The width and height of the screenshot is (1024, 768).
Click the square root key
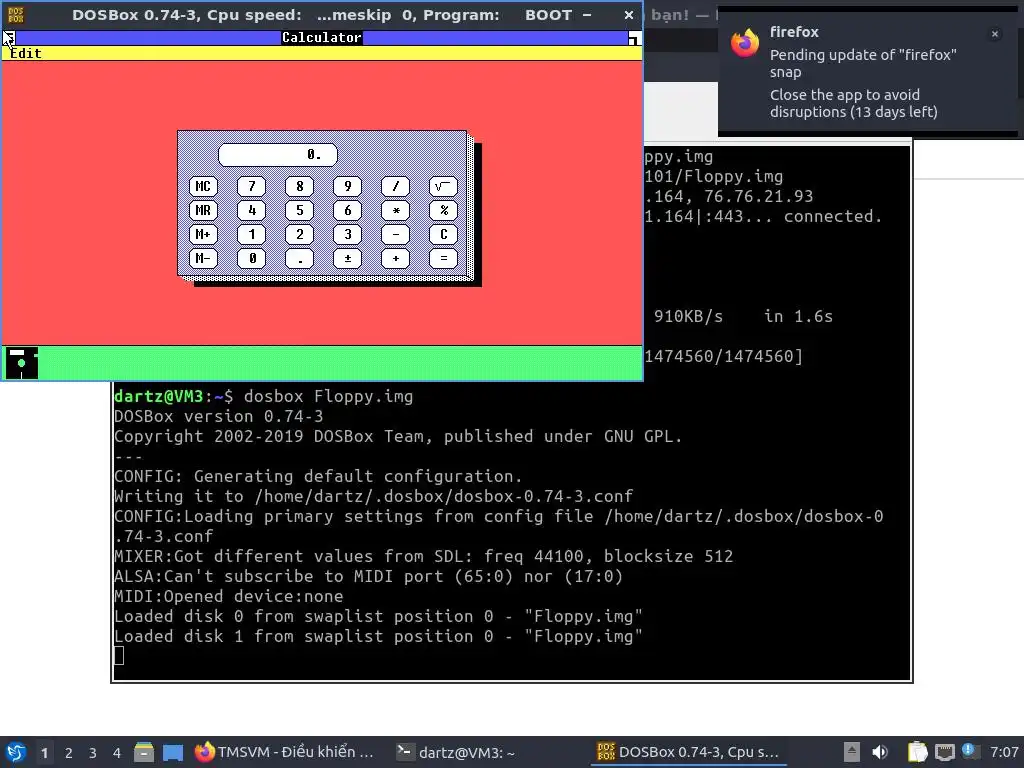(443, 186)
